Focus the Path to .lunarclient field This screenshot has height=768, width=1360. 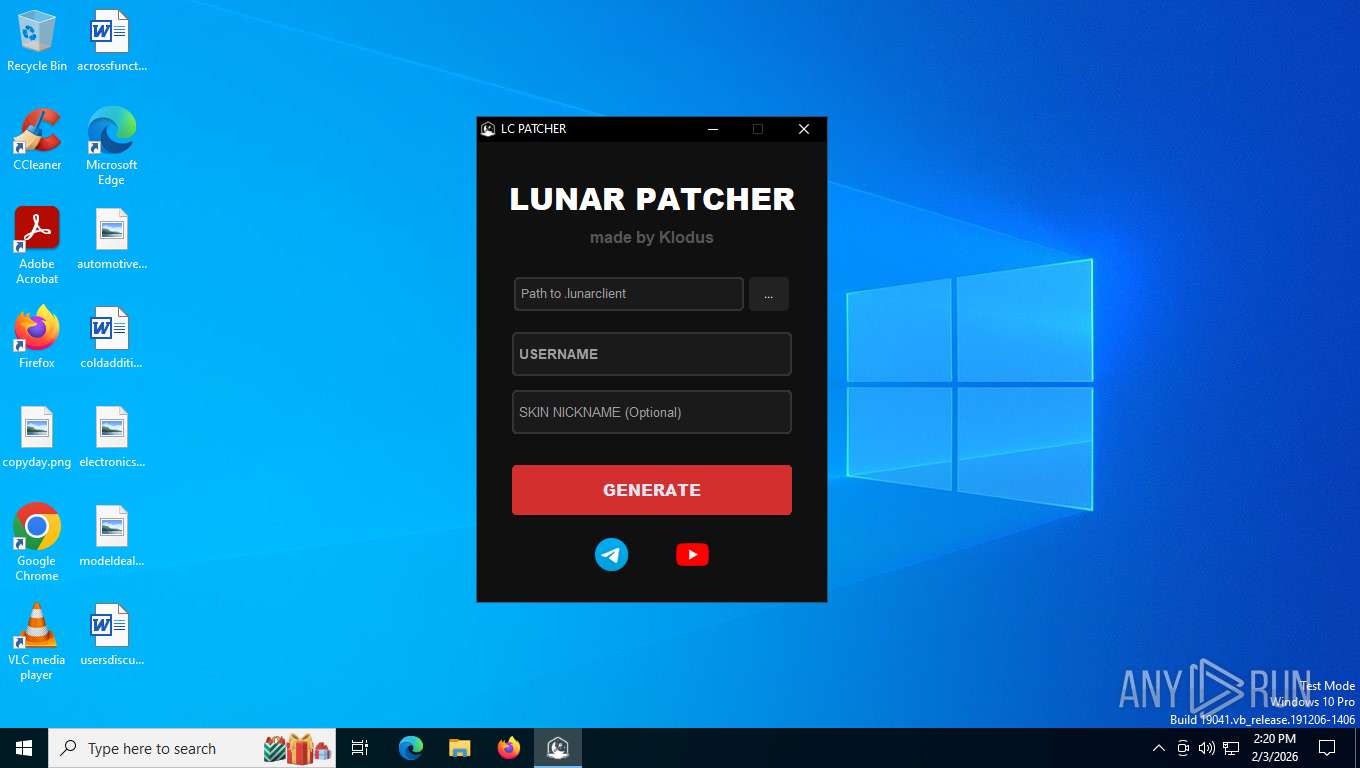point(629,294)
